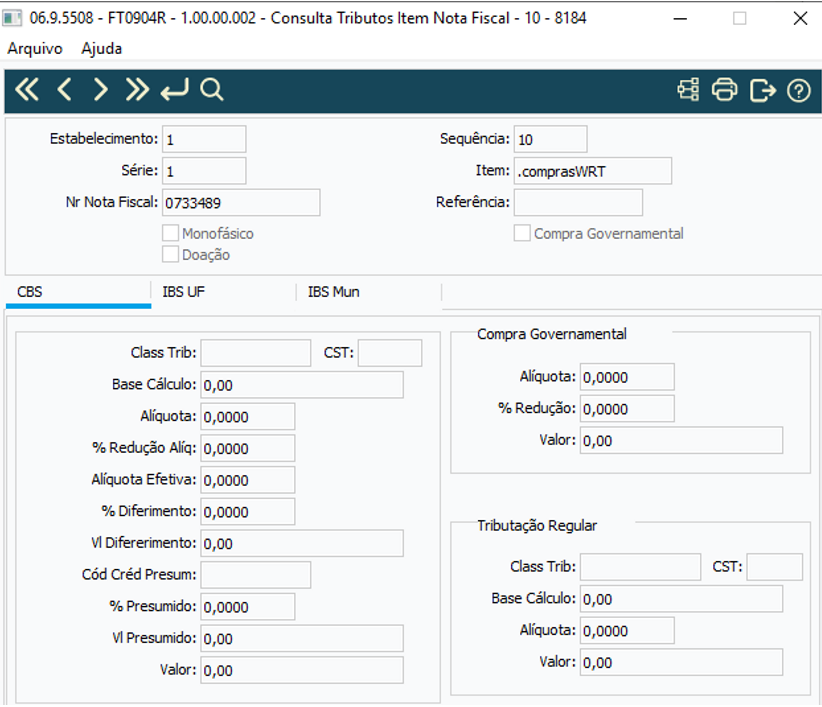Switch to the IBS UF tab
This screenshot has width=822, height=707.
tap(224, 292)
